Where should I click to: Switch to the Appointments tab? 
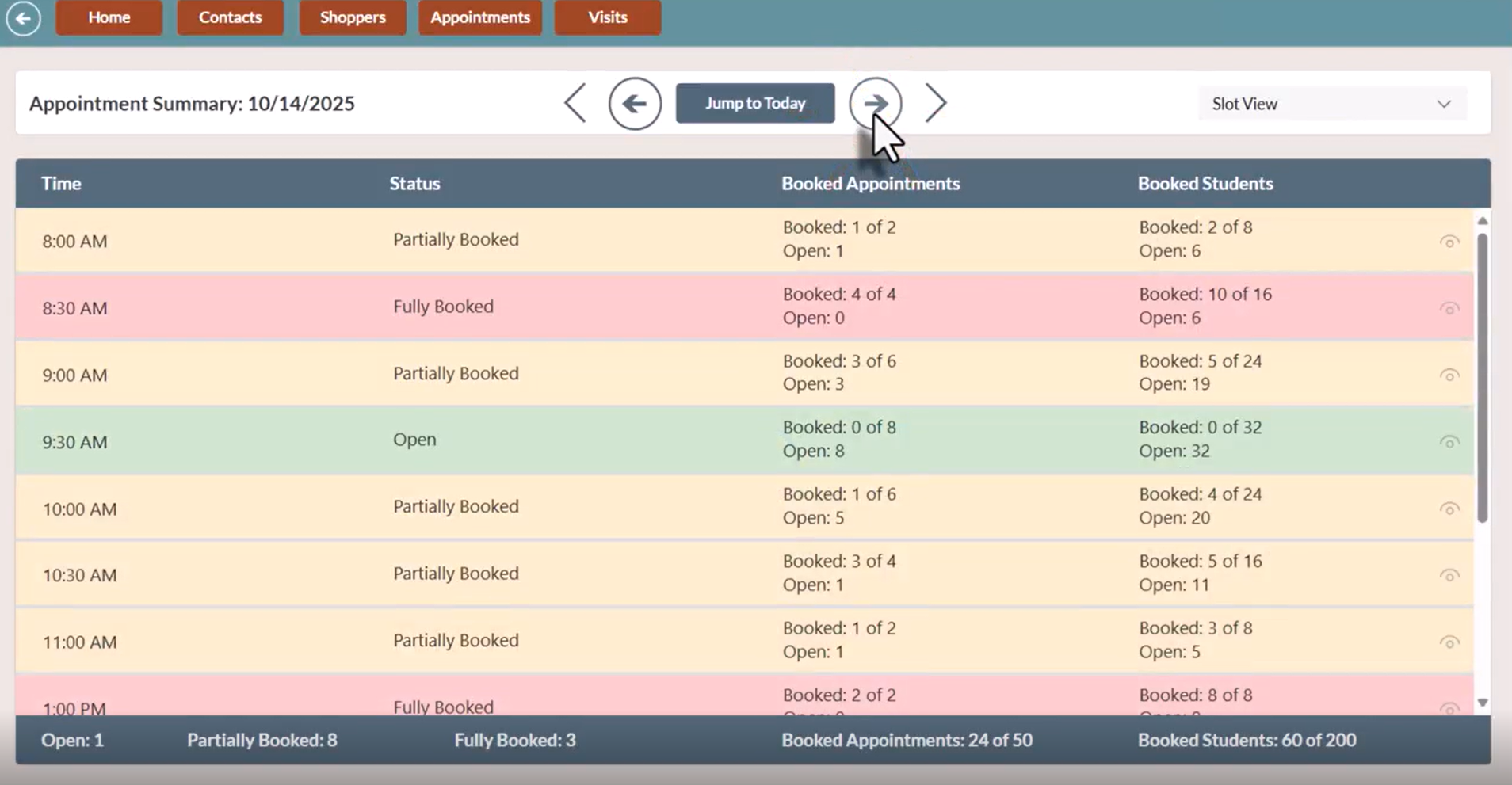pos(480,17)
